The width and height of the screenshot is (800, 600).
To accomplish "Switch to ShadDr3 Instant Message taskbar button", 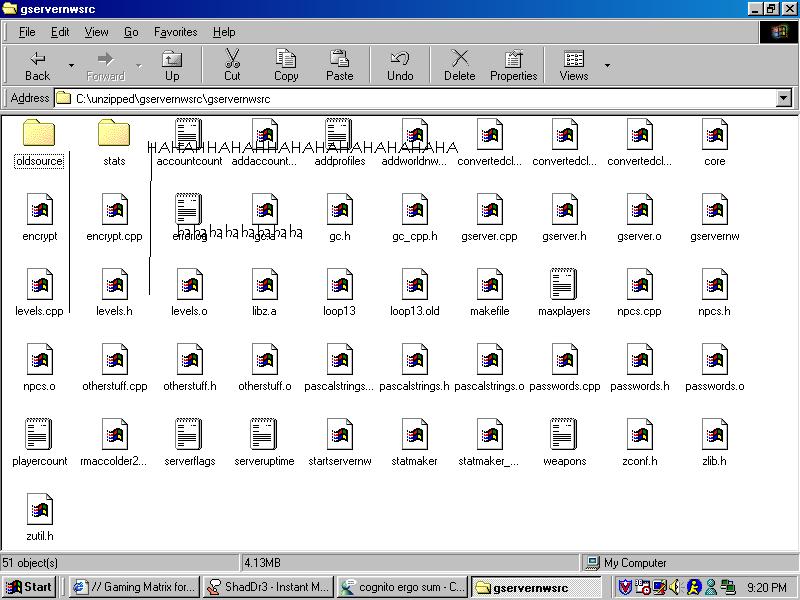I will click(x=268, y=587).
